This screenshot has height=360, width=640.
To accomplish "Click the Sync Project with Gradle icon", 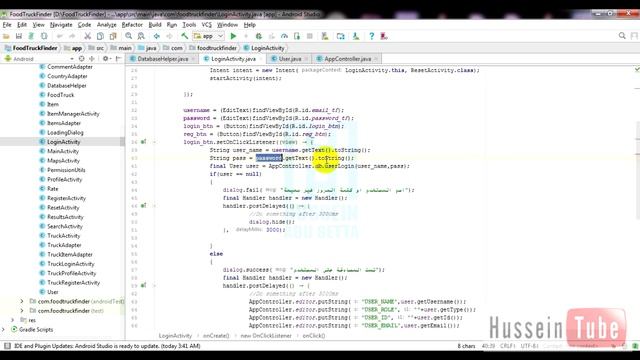I will [340, 36].
